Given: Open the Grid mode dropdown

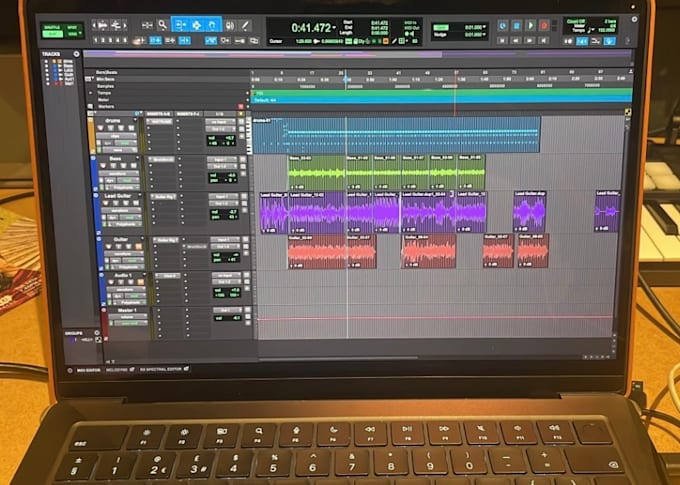Looking at the screenshot, I should 73,34.
